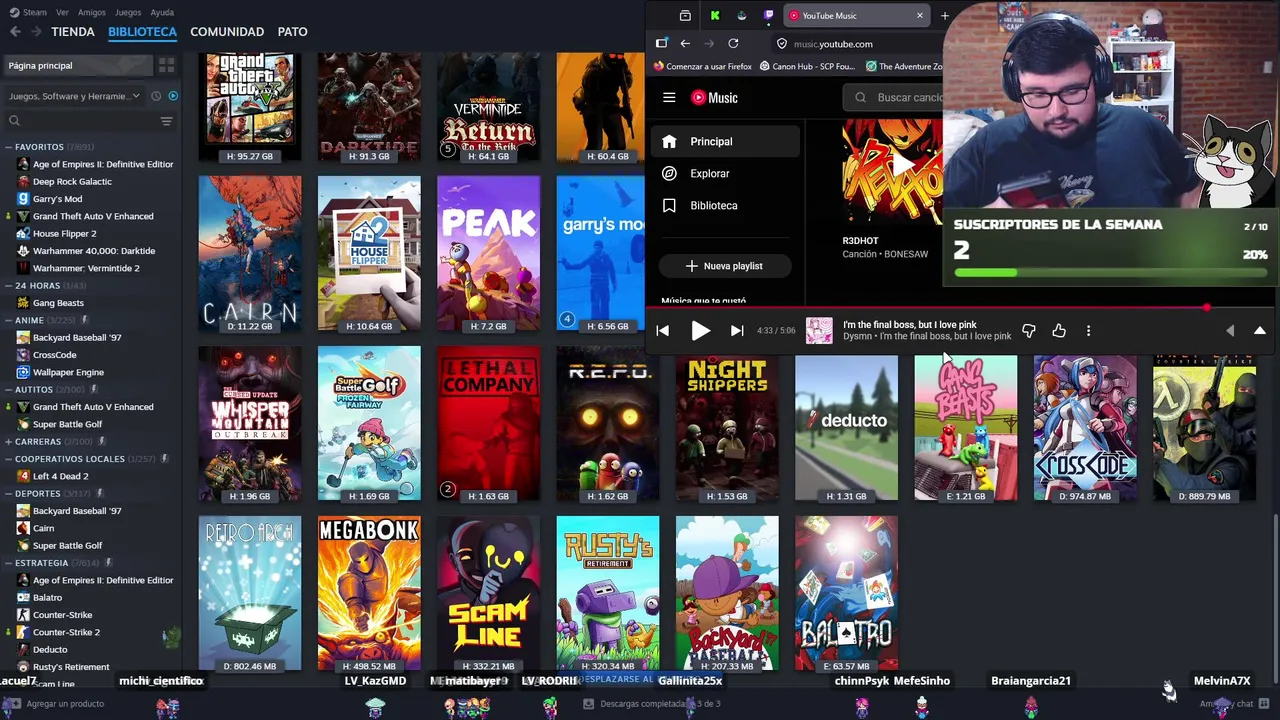Toggle the YouTube Music hamburger menu
Image resolution: width=1280 pixels, height=720 pixels.
pyautogui.click(x=669, y=97)
